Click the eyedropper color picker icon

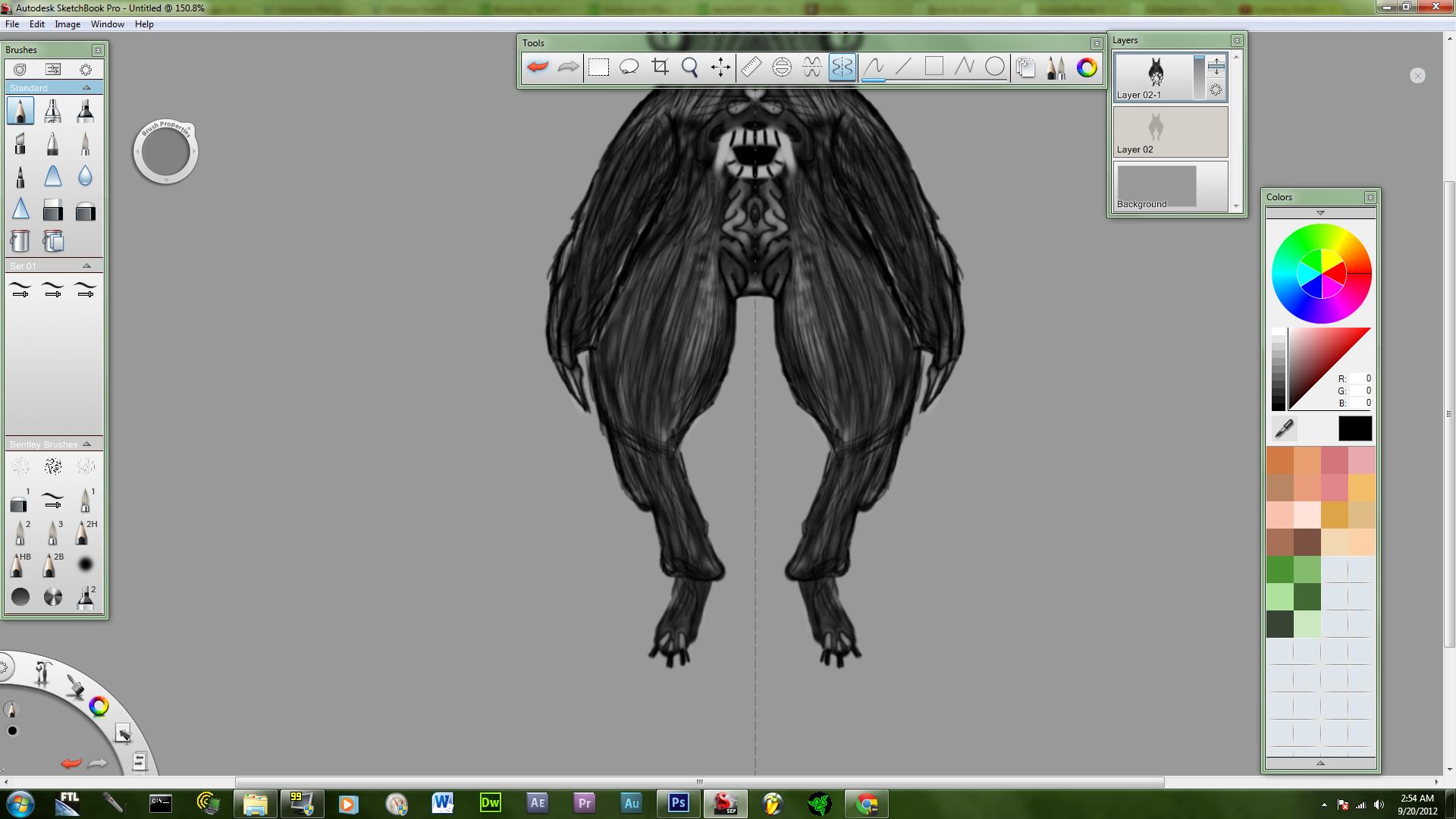(1284, 428)
